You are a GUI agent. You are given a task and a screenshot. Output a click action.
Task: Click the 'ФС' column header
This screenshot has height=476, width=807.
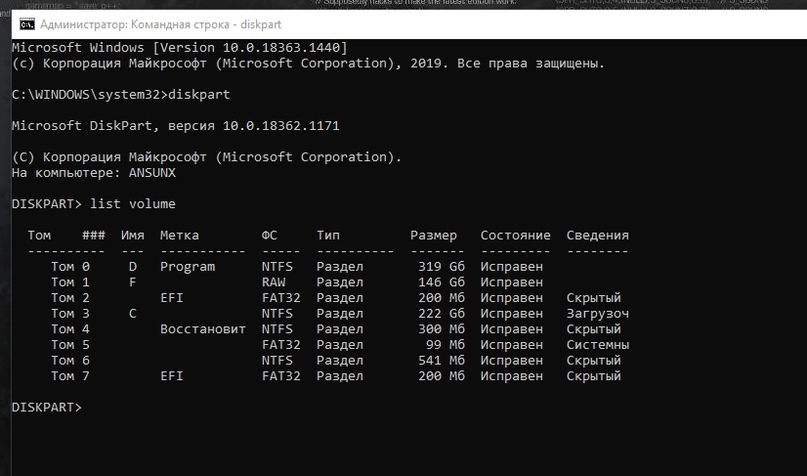pyautogui.click(x=269, y=235)
